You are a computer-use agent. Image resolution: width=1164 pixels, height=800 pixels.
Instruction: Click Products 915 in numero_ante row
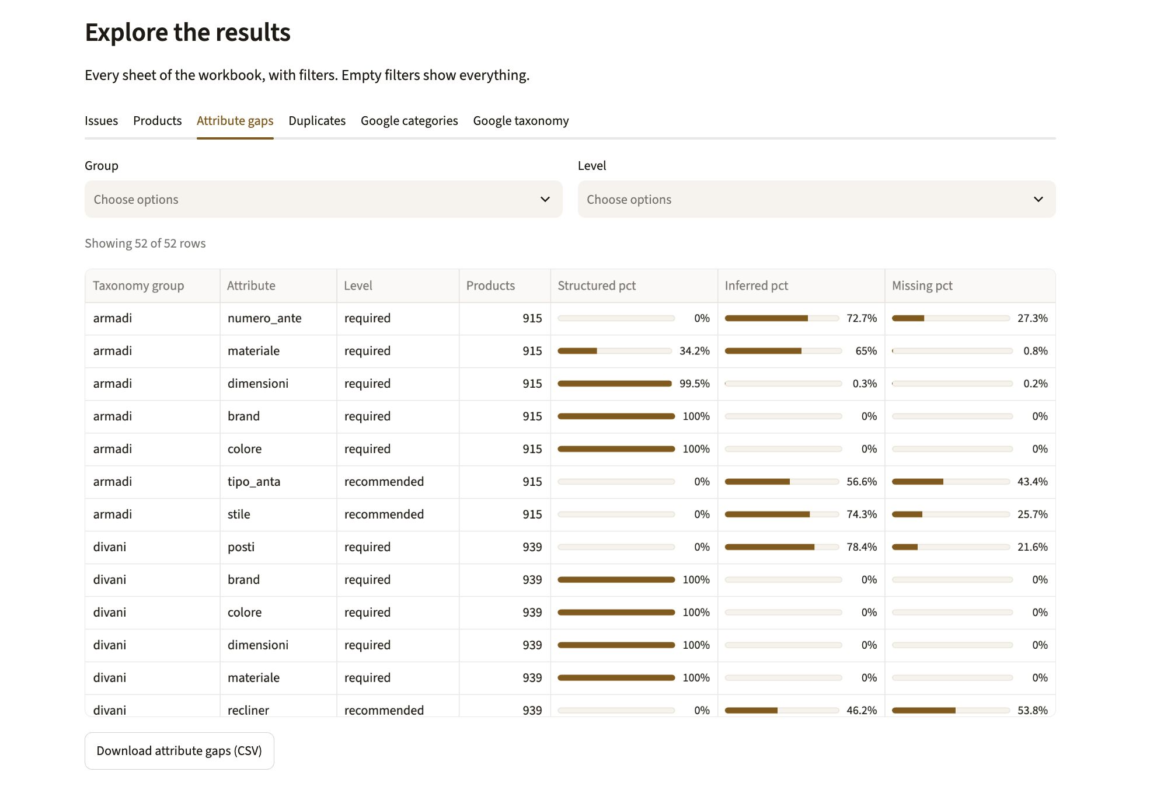[532, 318]
